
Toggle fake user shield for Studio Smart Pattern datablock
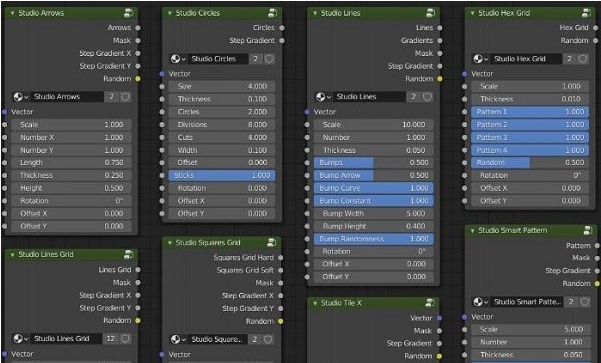point(585,302)
